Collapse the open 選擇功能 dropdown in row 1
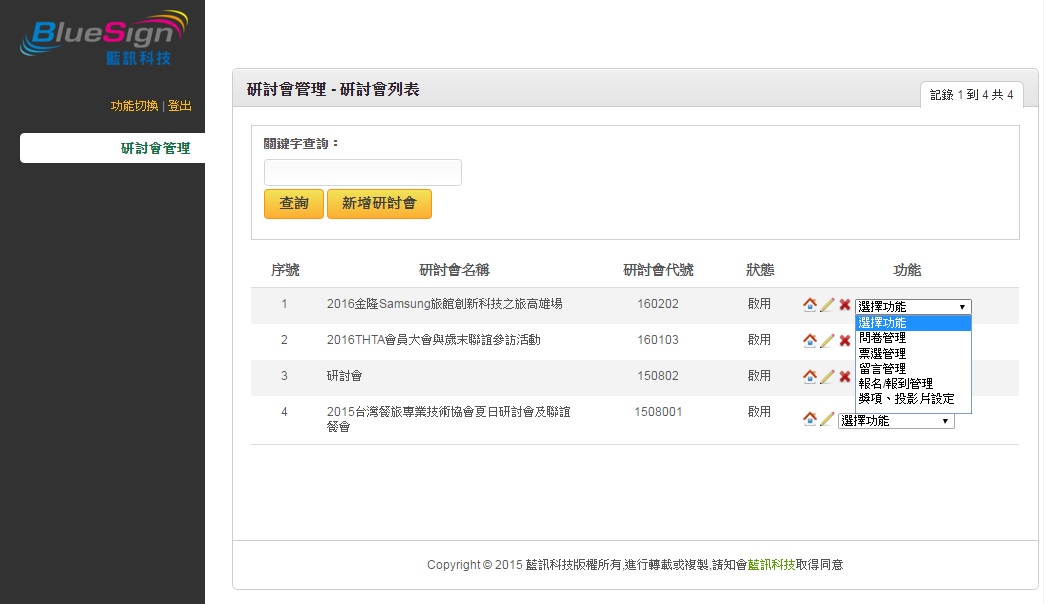Viewport: 1044px width, 604px height. point(913,306)
